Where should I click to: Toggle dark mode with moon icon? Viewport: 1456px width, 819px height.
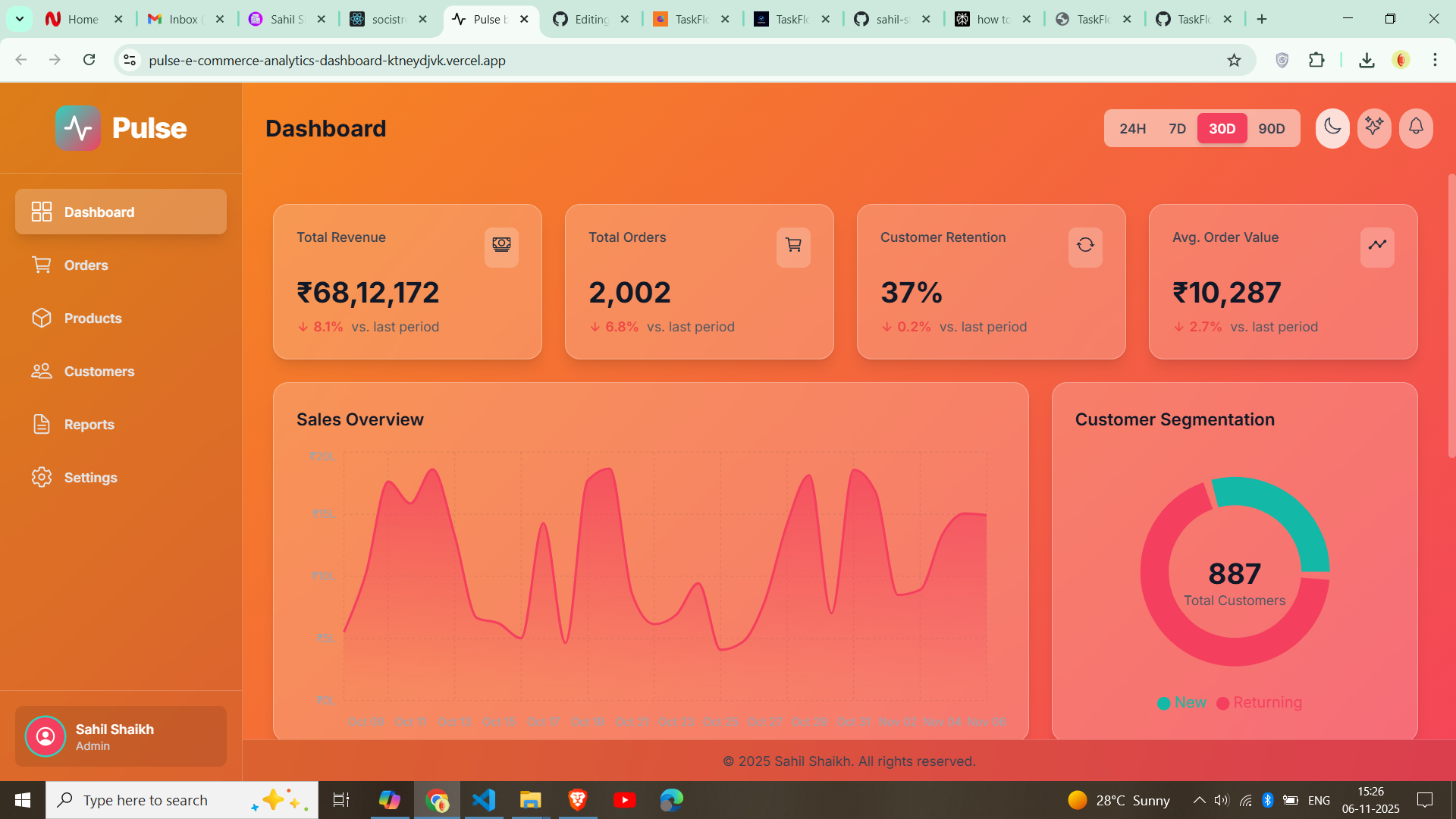click(x=1332, y=127)
